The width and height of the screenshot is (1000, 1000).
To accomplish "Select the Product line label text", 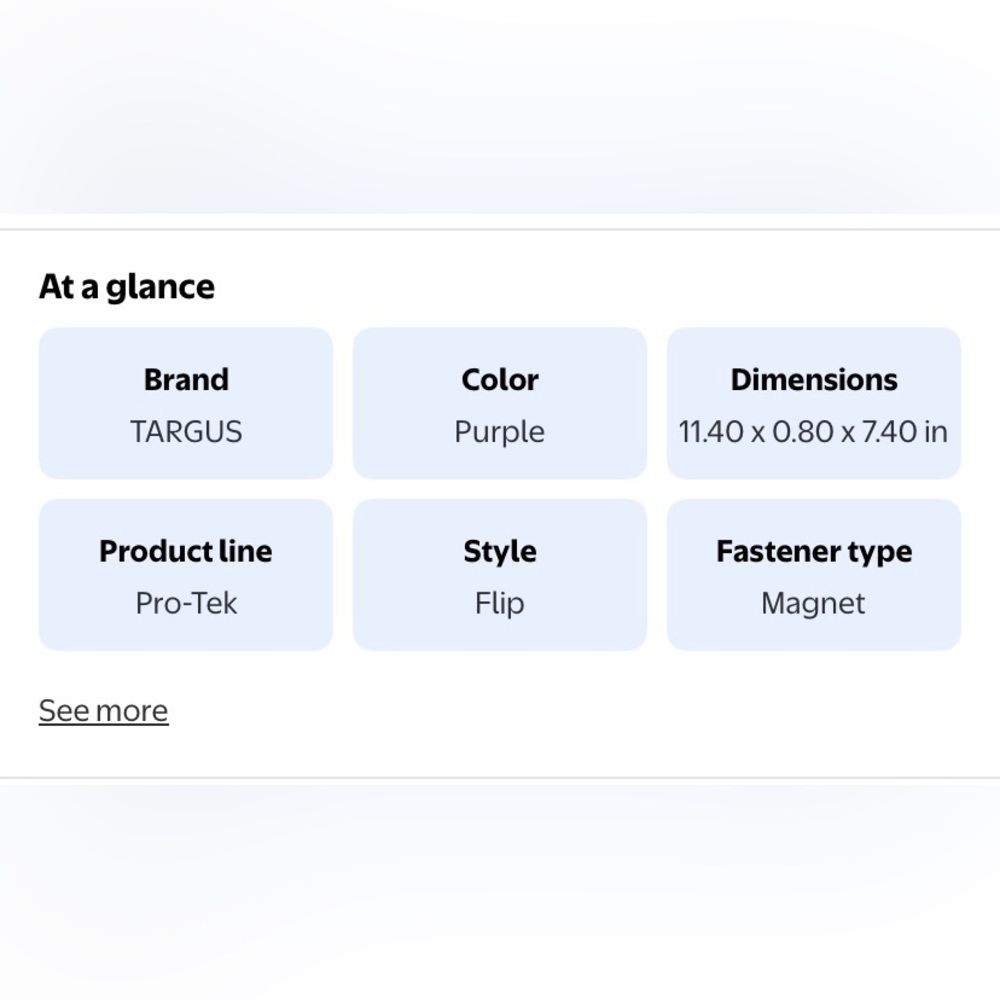I will [186, 551].
